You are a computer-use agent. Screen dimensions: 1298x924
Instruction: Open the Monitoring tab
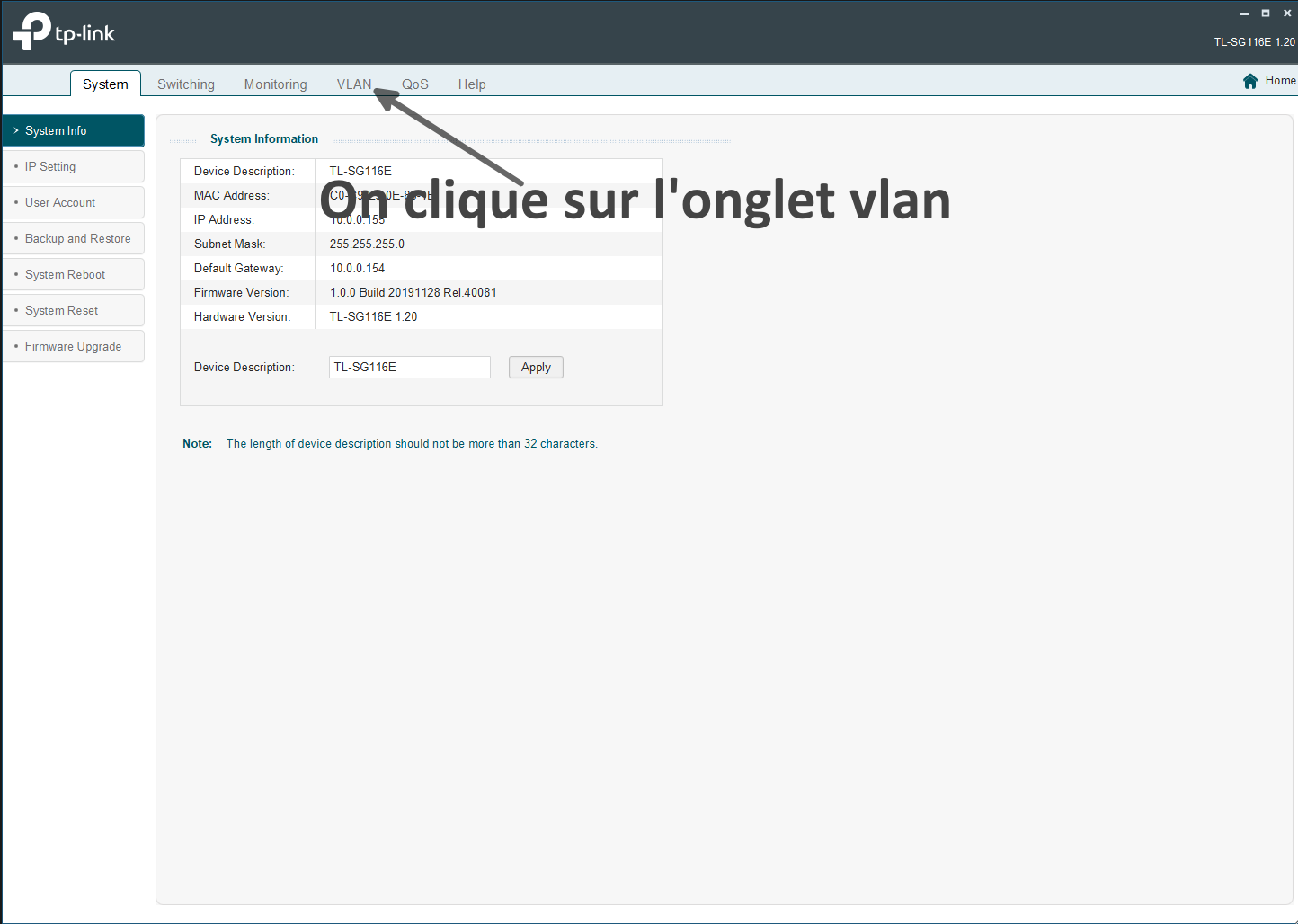[x=275, y=84]
